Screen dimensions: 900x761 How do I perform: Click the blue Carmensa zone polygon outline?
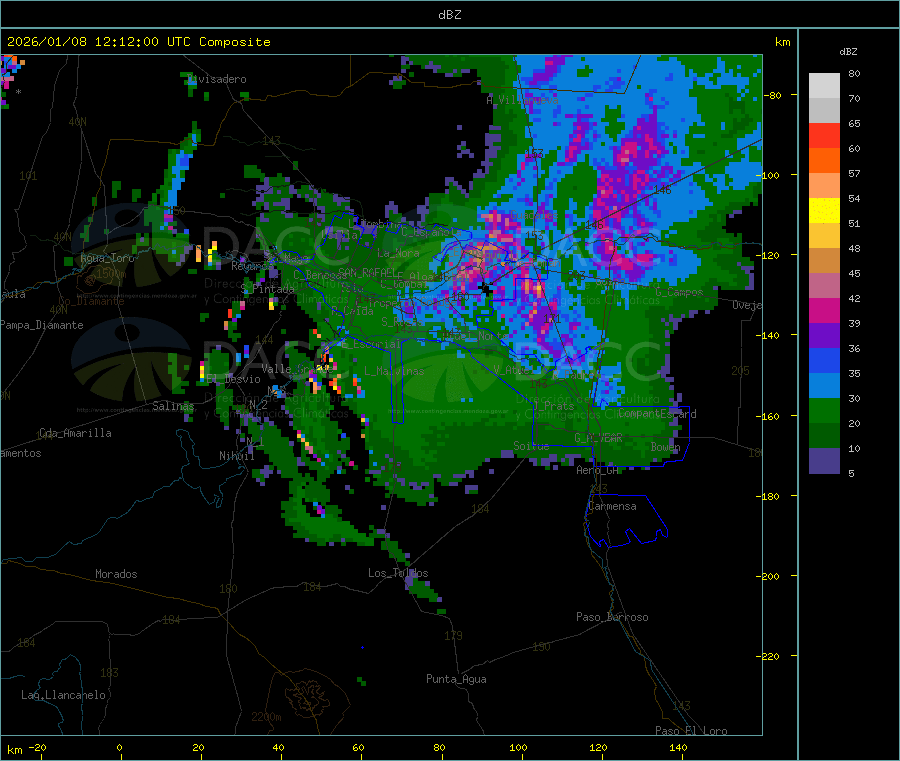point(626,521)
